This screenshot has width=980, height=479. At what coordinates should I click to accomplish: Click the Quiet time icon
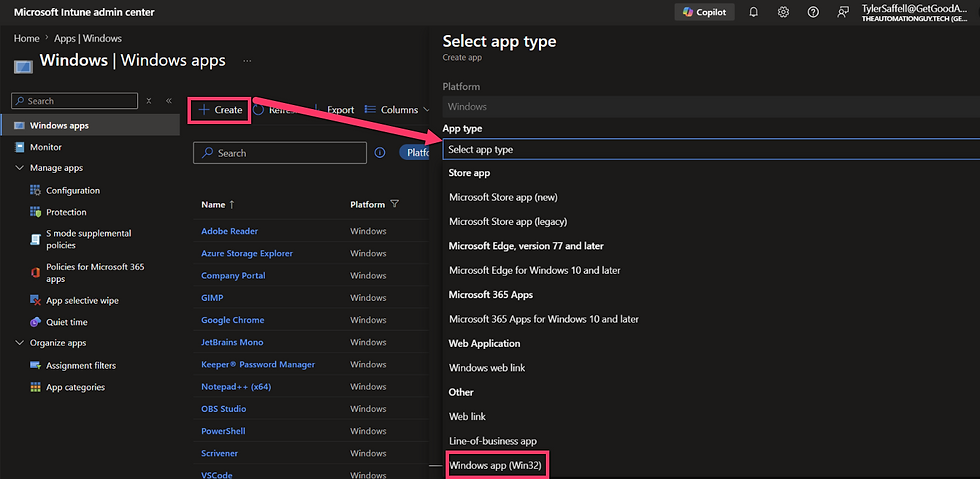[x=35, y=322]
